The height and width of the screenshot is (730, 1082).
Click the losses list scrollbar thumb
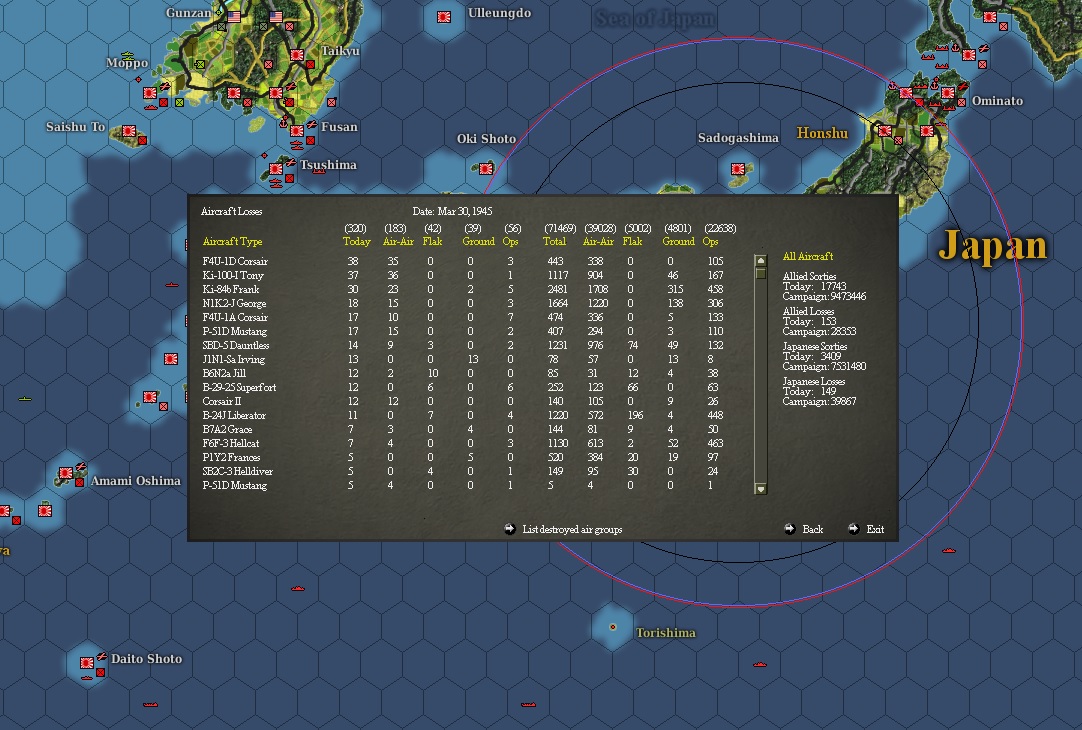point(760,273)
